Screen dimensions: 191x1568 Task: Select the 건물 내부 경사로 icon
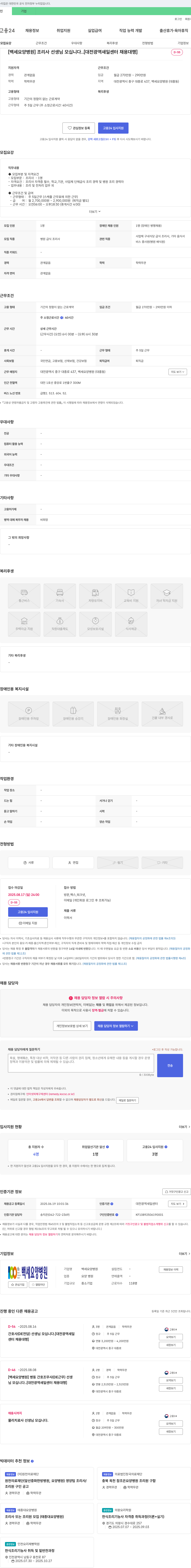pos(162,714)
